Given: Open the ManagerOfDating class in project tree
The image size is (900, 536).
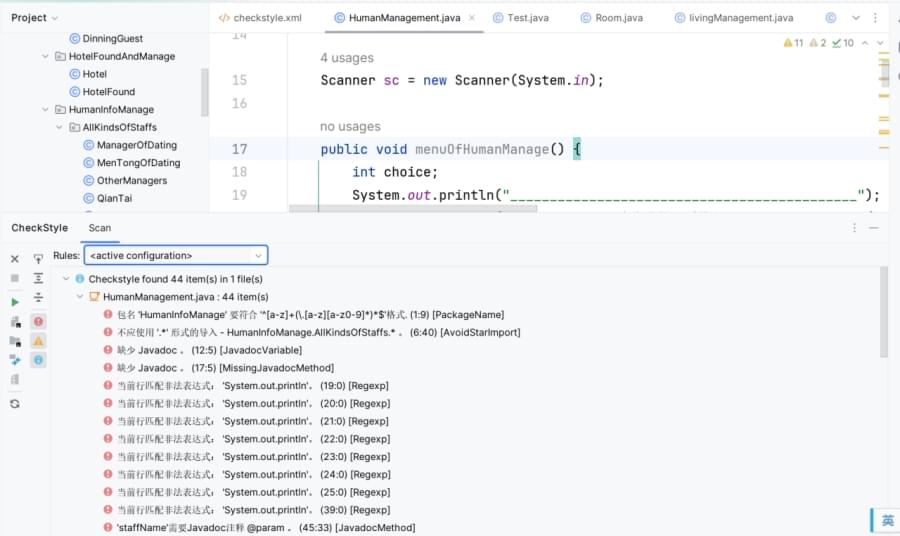Looking at the screenshot, I should point(136,146).
